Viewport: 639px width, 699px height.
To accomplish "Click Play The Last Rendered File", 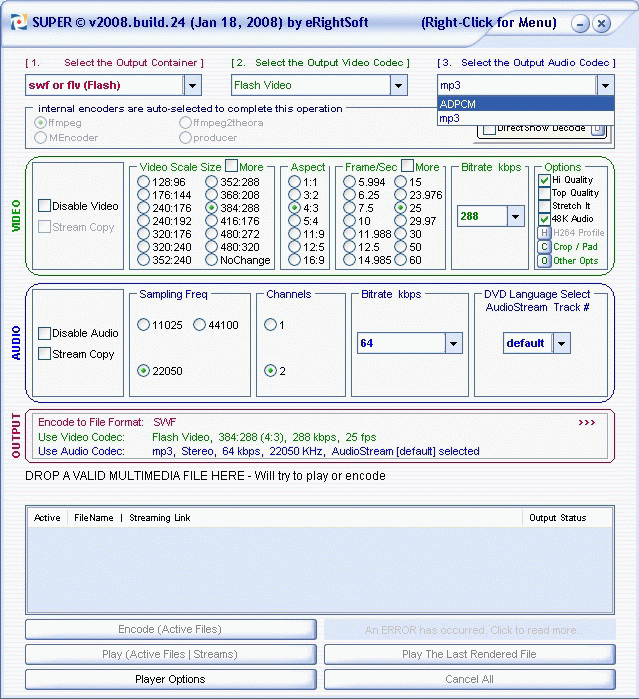I will (470, 654).
